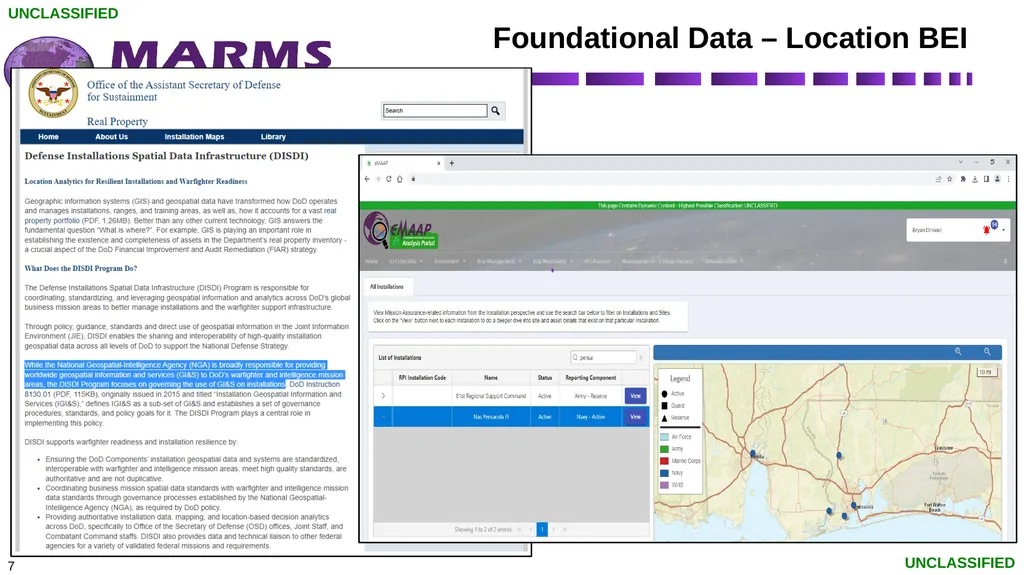
Task: Click the browser share page icon
Action: point(938,179)
